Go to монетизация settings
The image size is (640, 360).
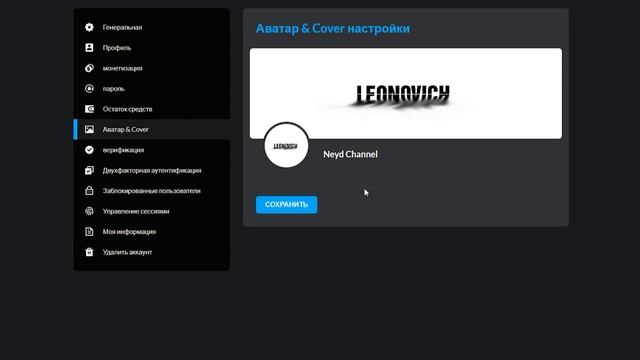tap(151, 68)
